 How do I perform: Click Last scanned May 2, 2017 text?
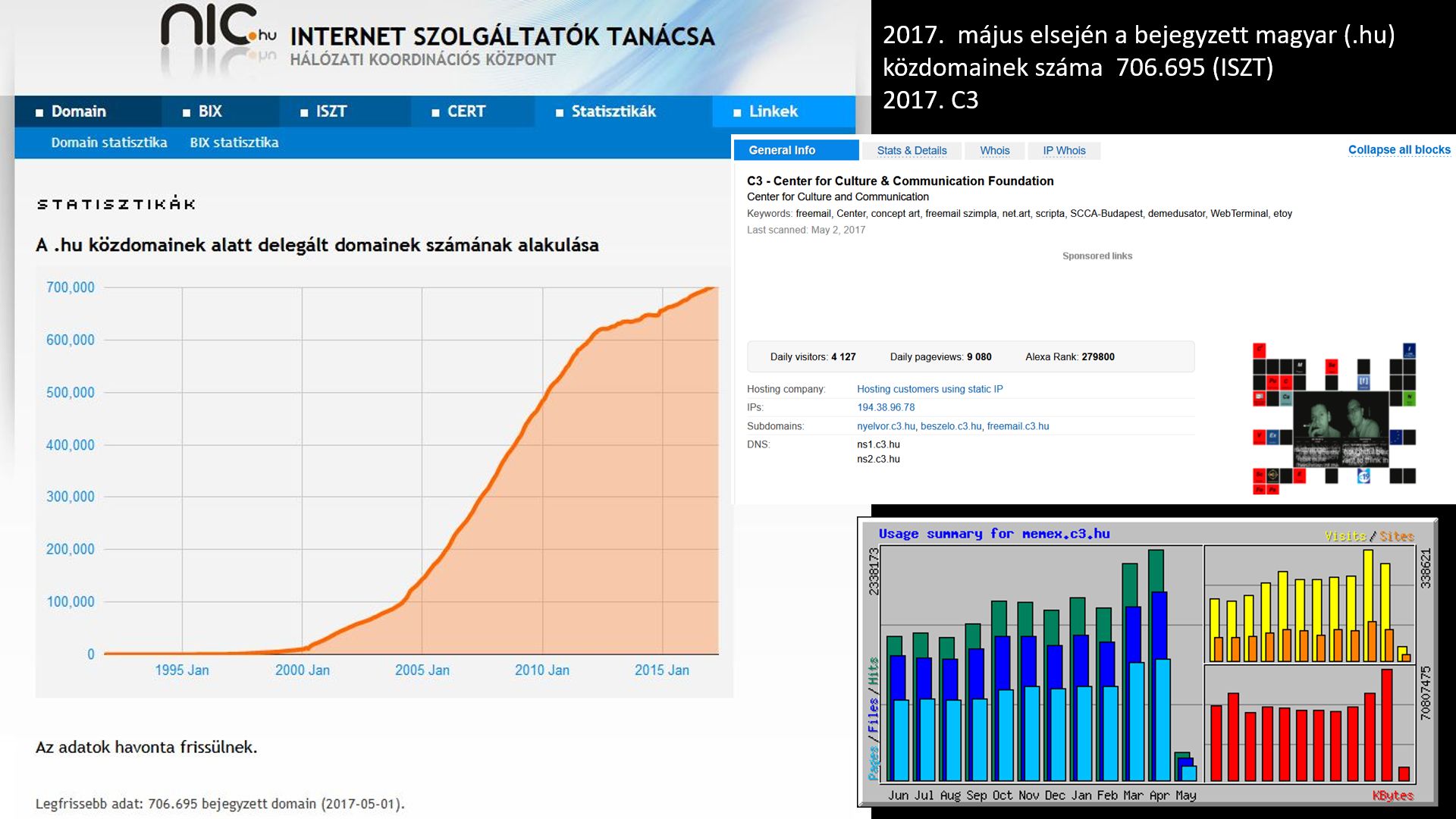pyautogui.click(x=805, y=230)
